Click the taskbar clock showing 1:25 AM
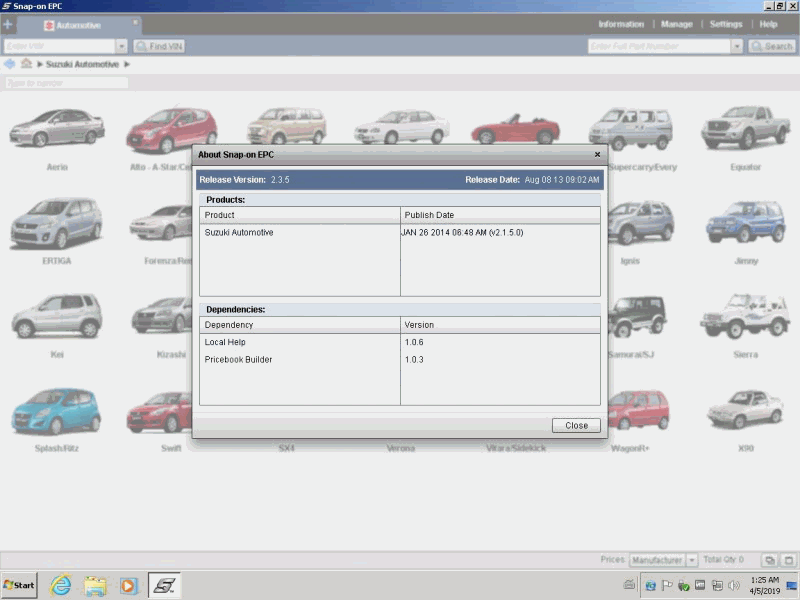Screen dimensions: 800x600 click(x=764, y=585)
